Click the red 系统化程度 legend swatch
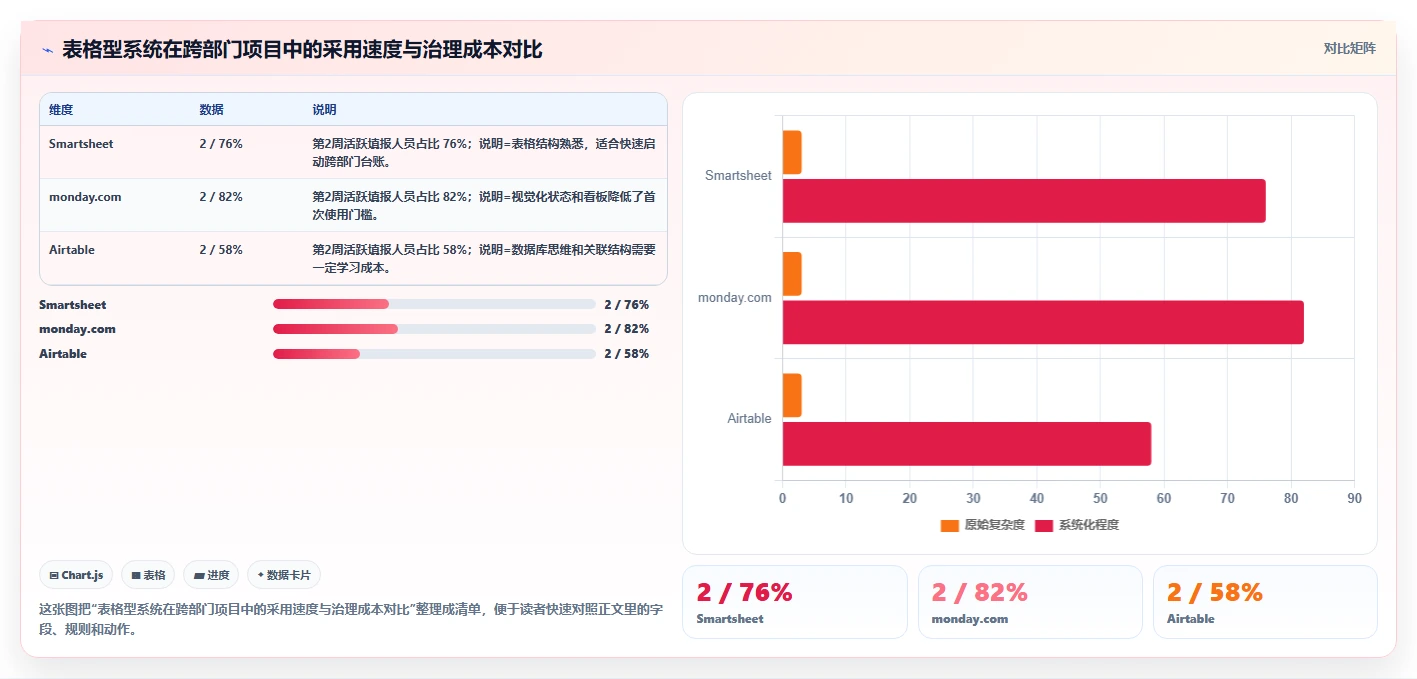Screen dimensions: 1417x679 [1044, 525]
